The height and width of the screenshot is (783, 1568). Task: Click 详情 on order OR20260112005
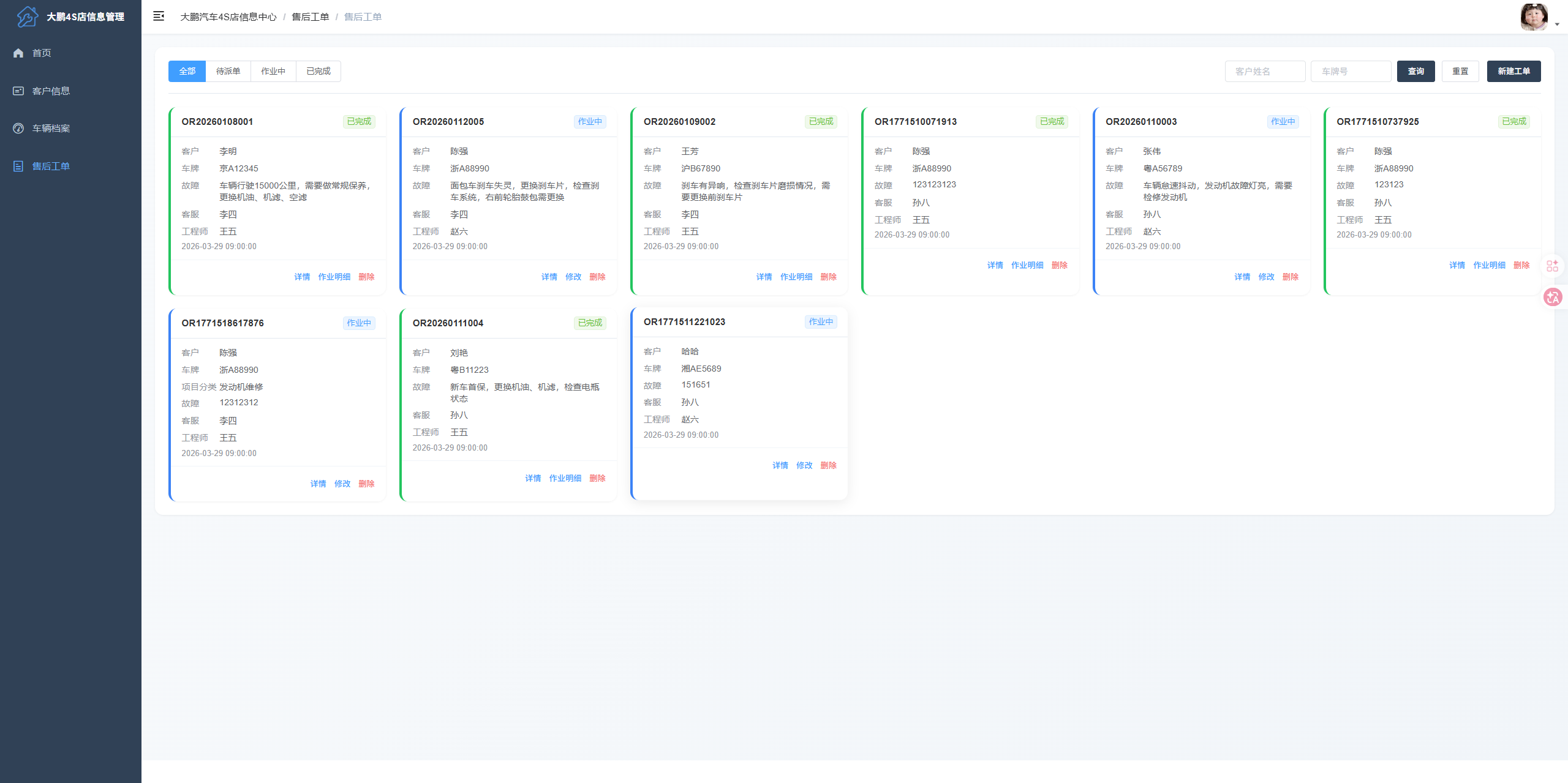(549, 277)
